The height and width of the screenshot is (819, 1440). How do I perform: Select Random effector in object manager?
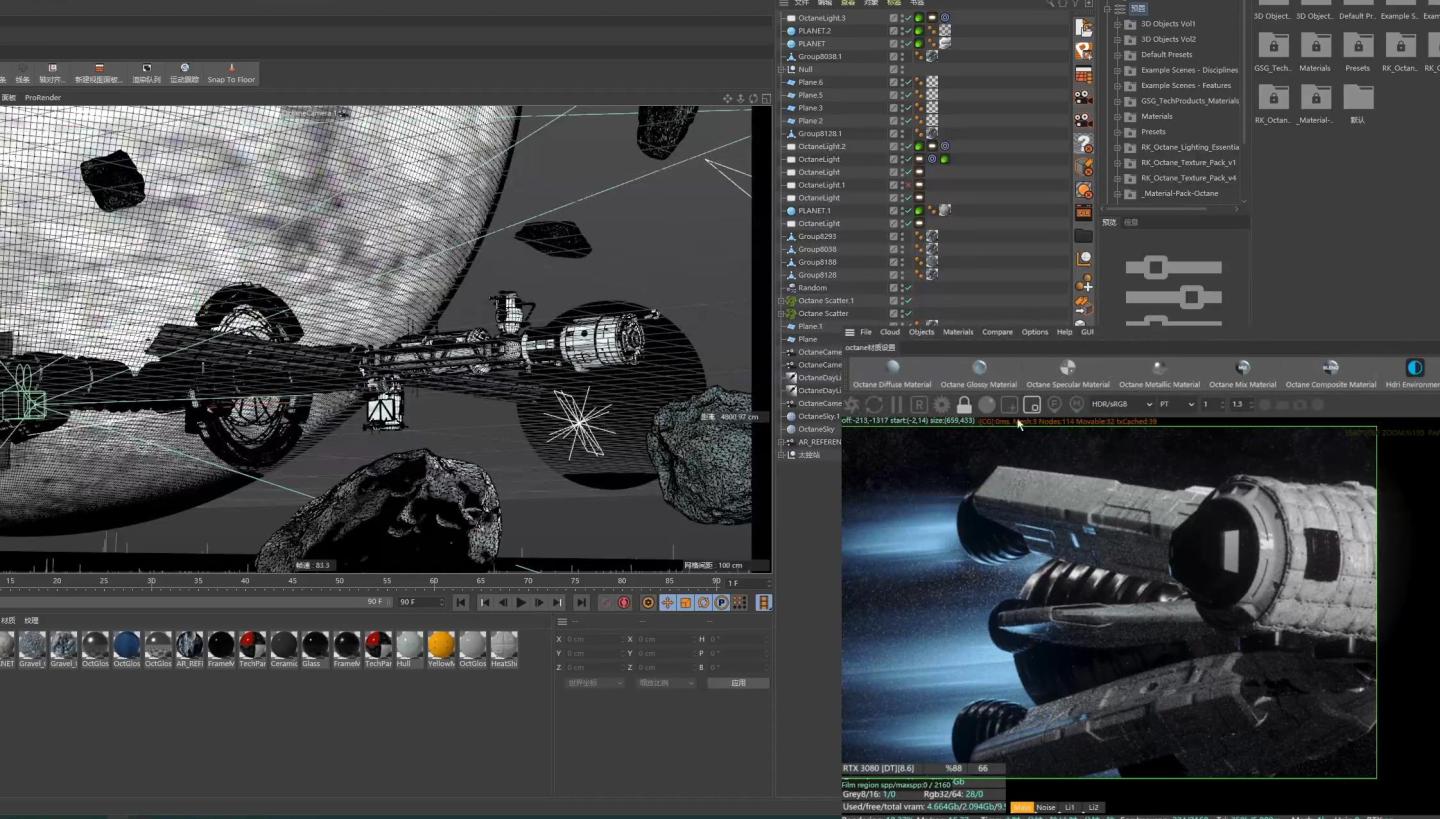pos(812,288)
